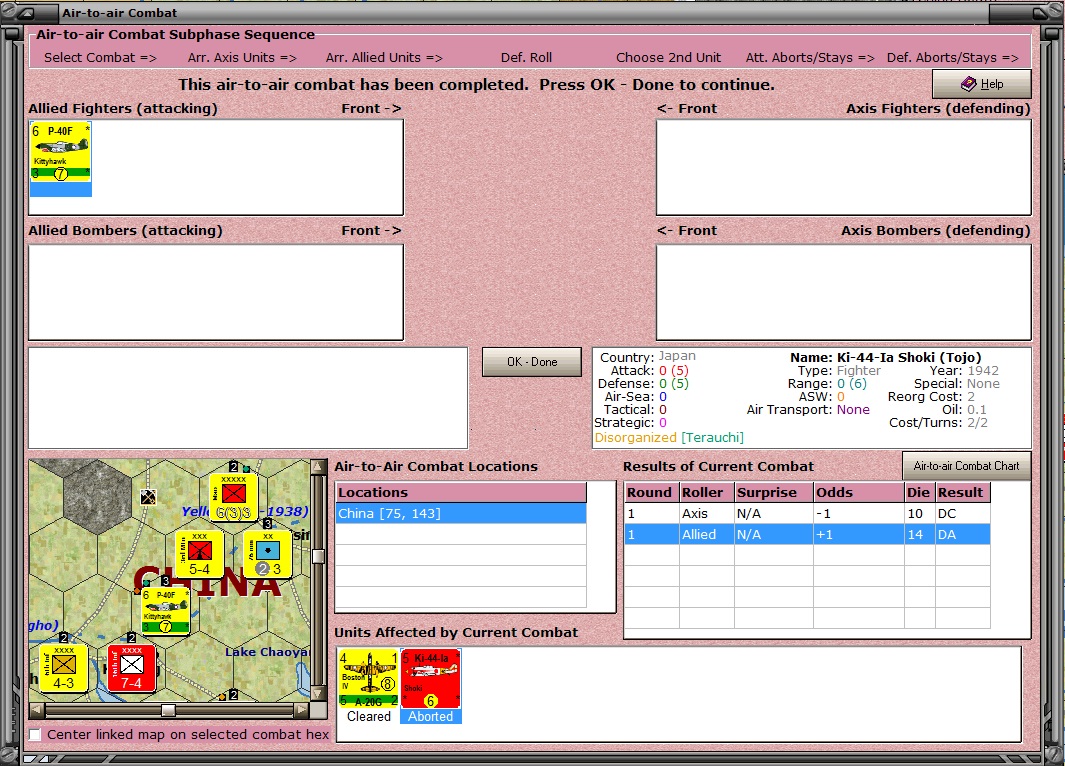
Task: Click the blue-symbol unit counter labeled 3 on map
Action: pos(268,554)
